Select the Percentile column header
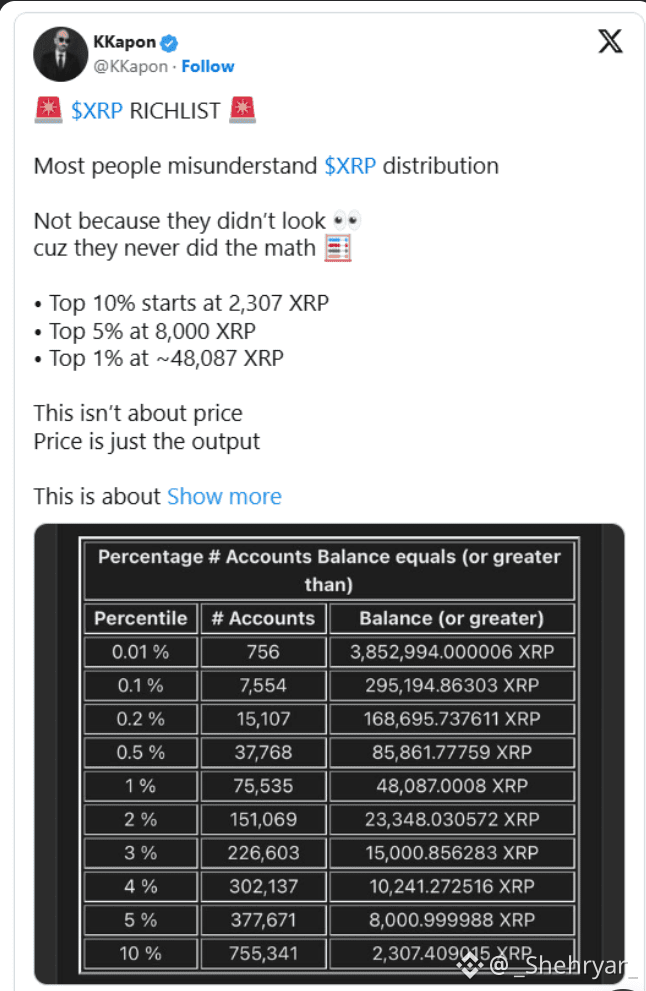The image size is (646, 991). 140,618
